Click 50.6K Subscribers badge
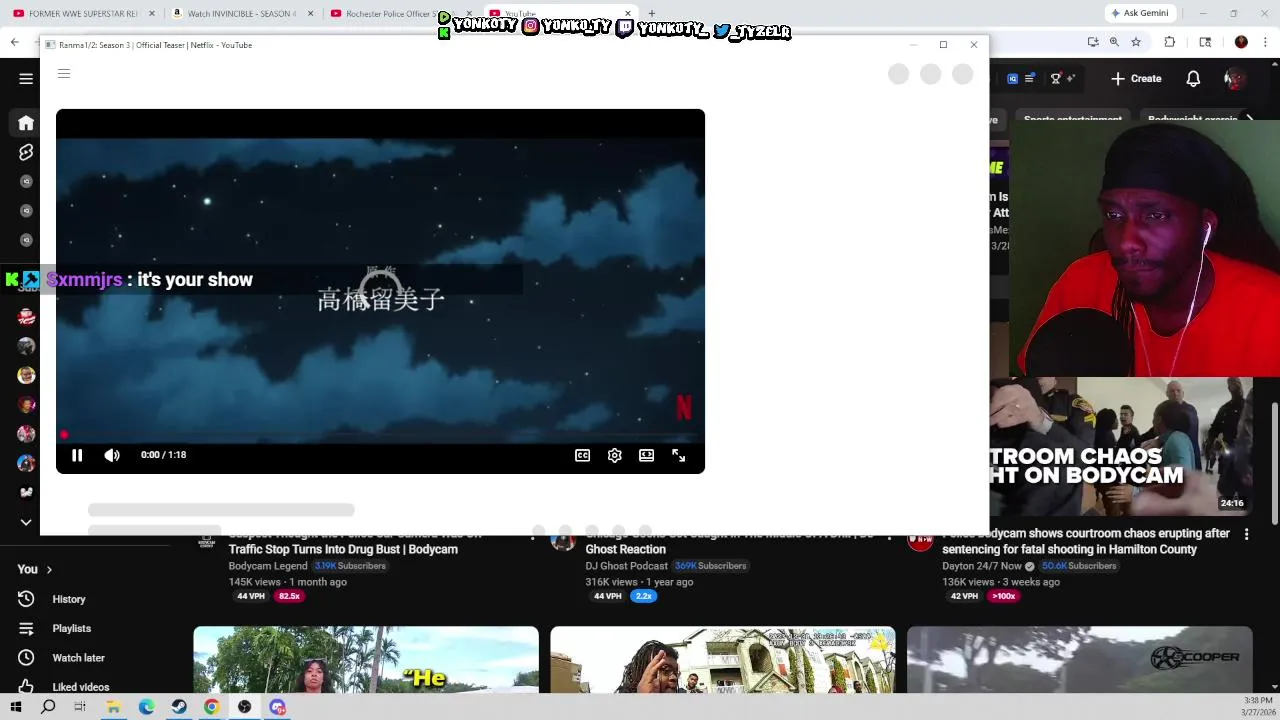 click(1078, 566)
